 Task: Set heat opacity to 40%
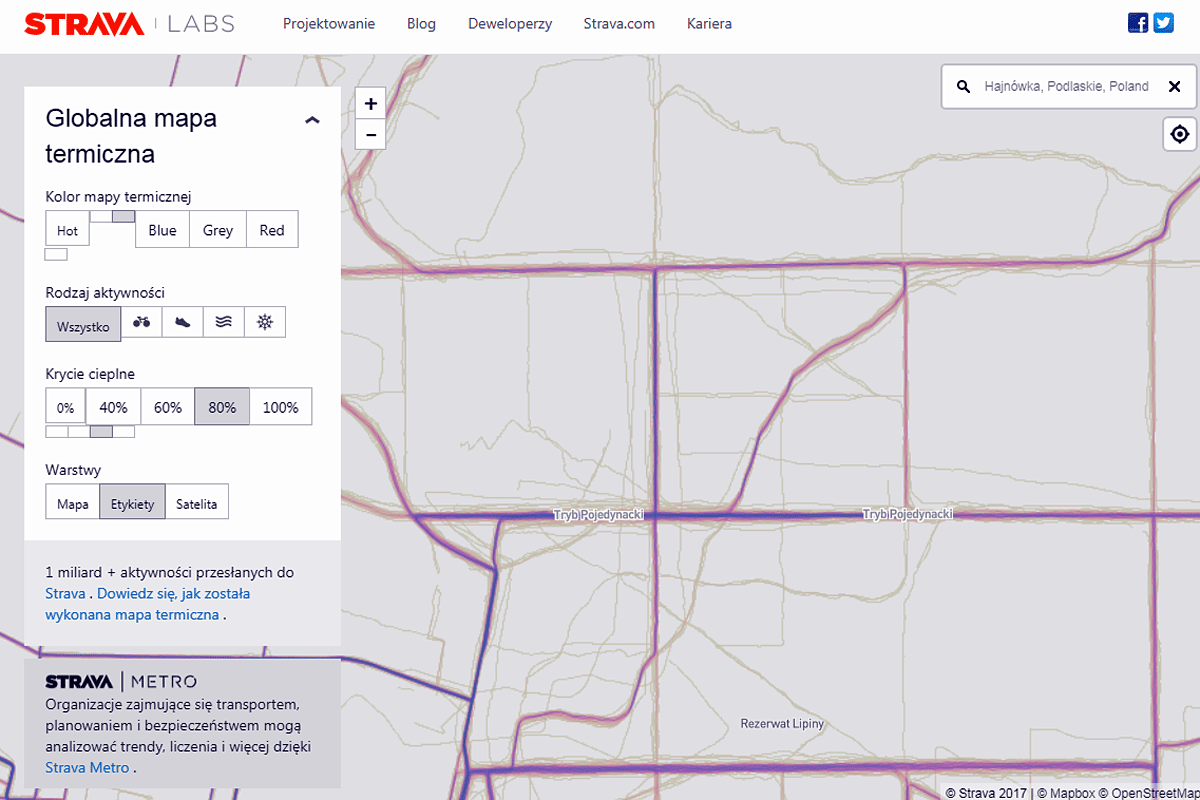pos(113,407)
